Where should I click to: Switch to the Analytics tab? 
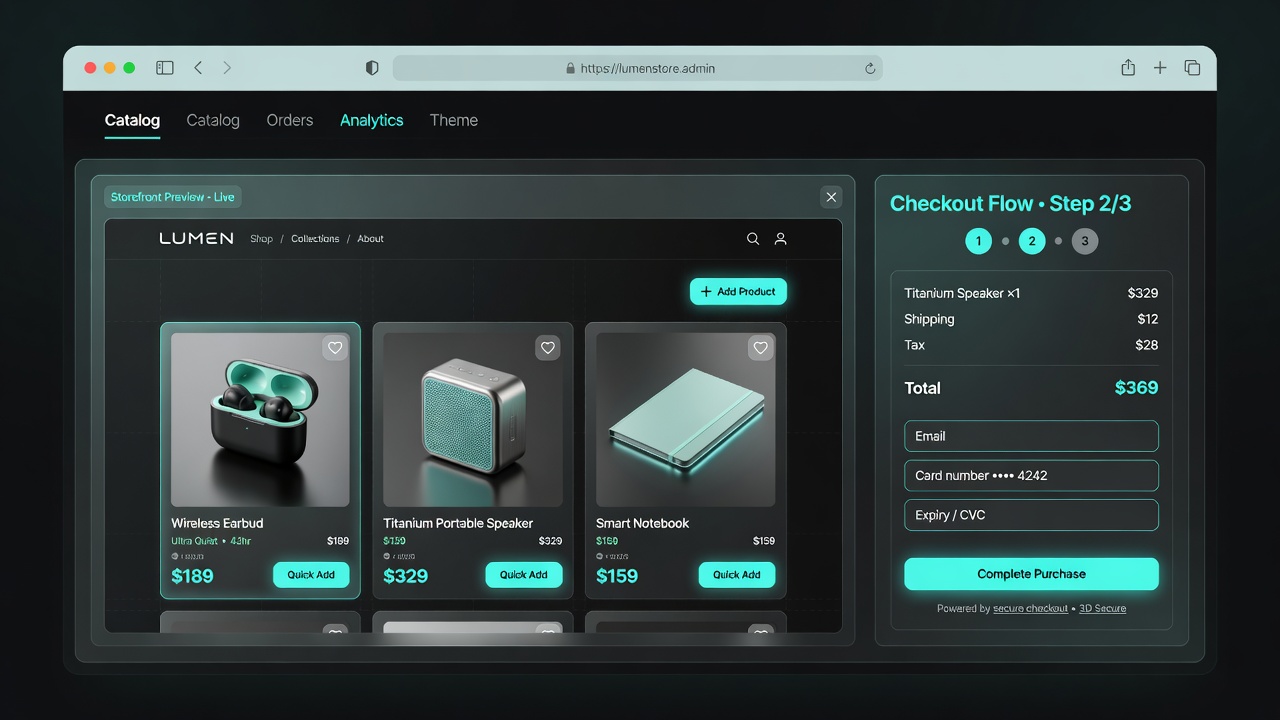pyautogui.click(x=372, y=120)
